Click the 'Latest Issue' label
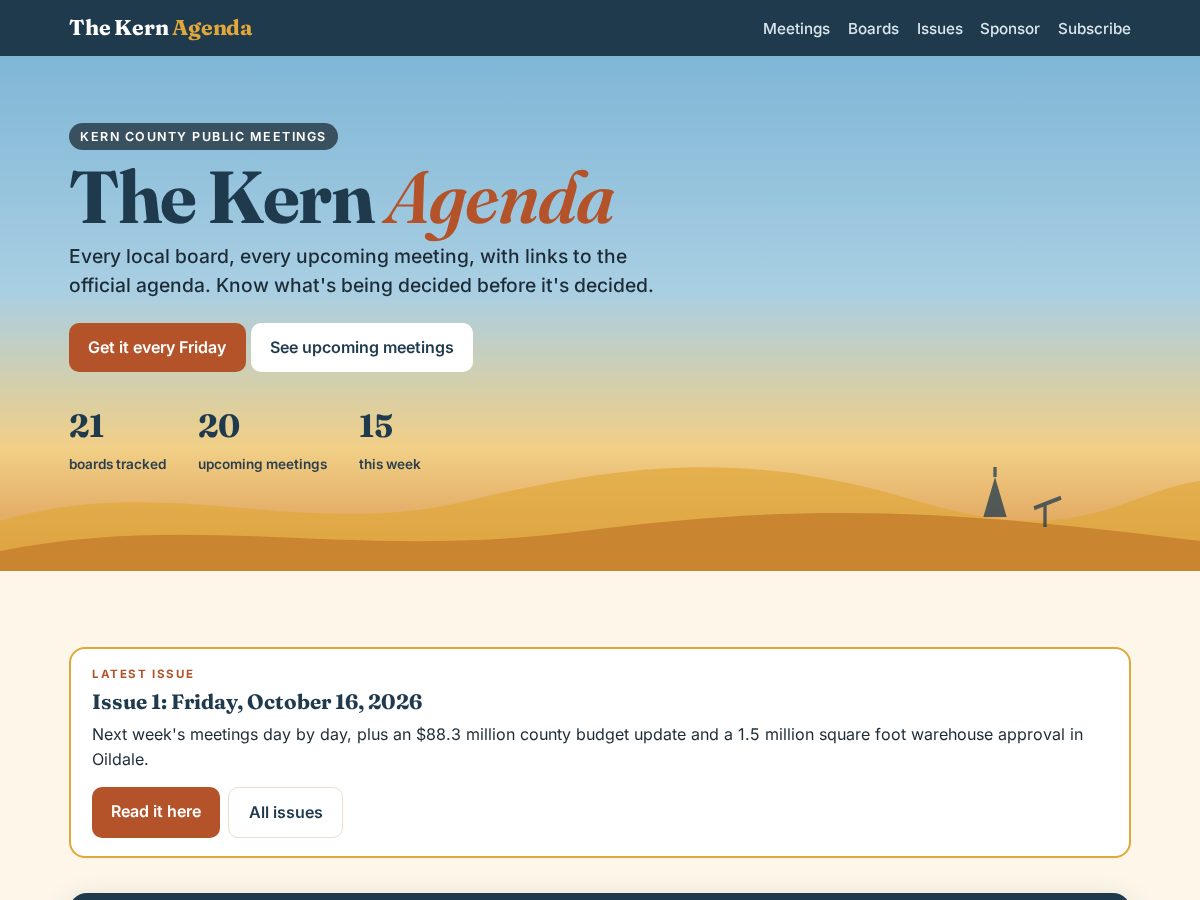Image resolution: width=1200 pixels, height=900 pixels. click(x=143, y=674)
